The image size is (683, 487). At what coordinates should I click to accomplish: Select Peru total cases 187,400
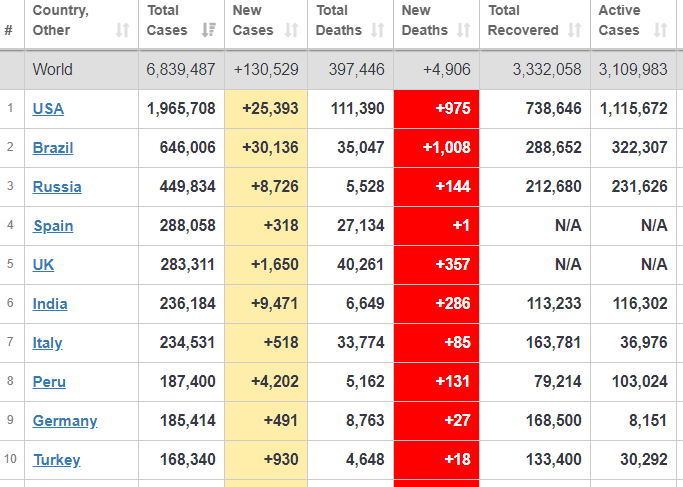(x=188, y=382)
